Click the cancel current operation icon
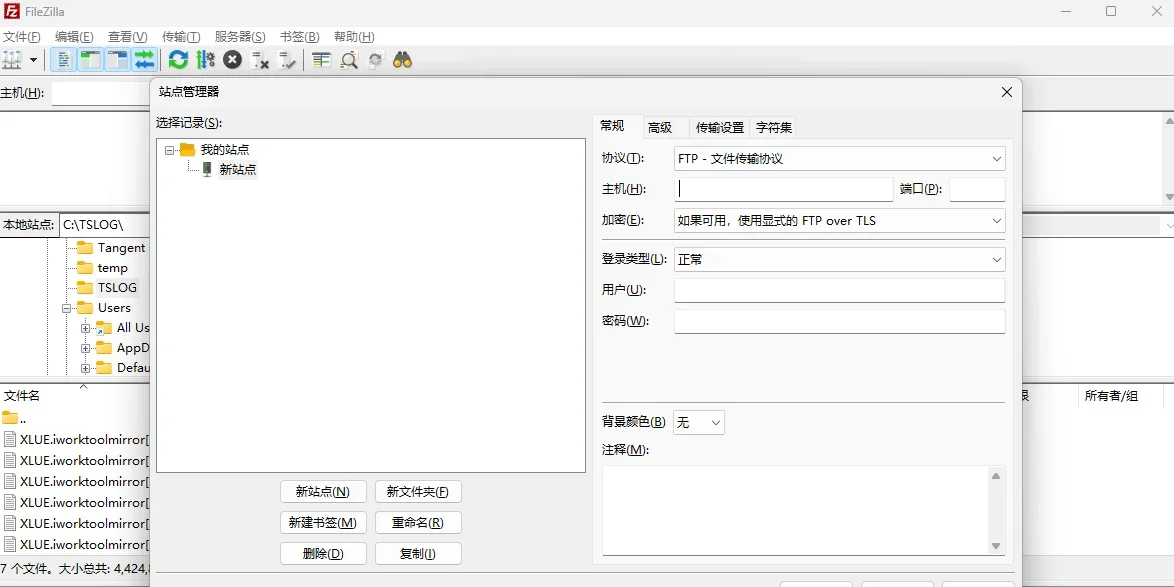1174x587 pixels. click(233, 59)
